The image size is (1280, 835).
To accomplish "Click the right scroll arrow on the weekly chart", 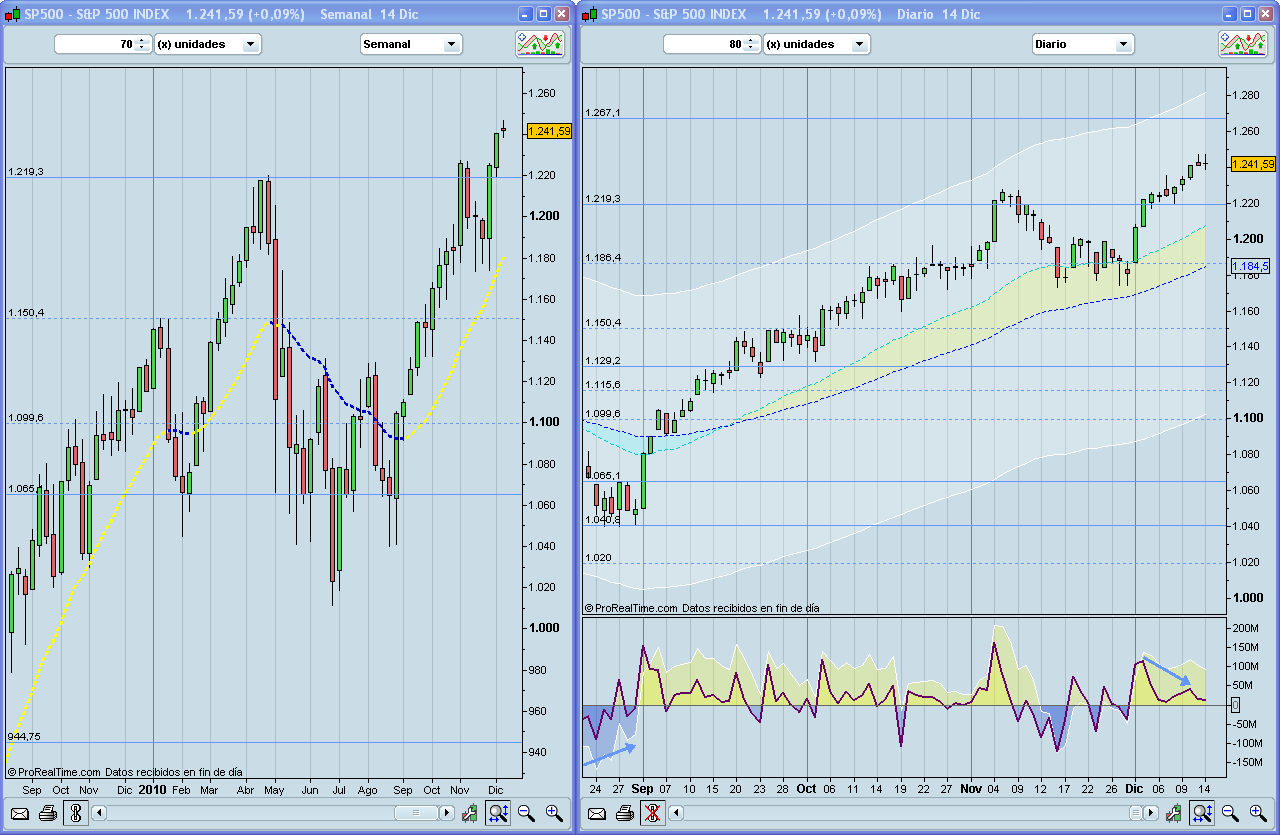I will [x=446, y=813].
